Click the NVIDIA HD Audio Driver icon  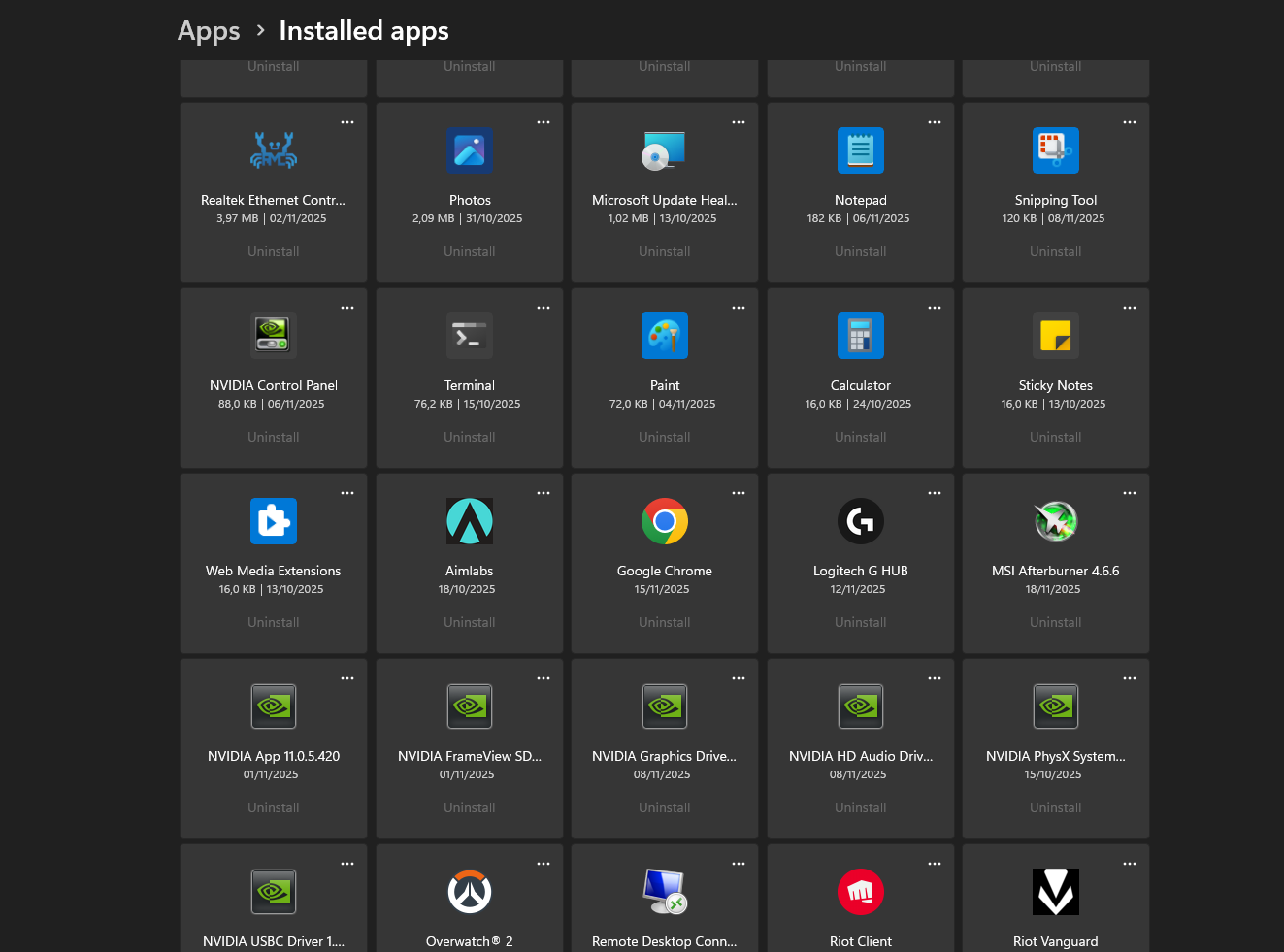click(861, 706)
